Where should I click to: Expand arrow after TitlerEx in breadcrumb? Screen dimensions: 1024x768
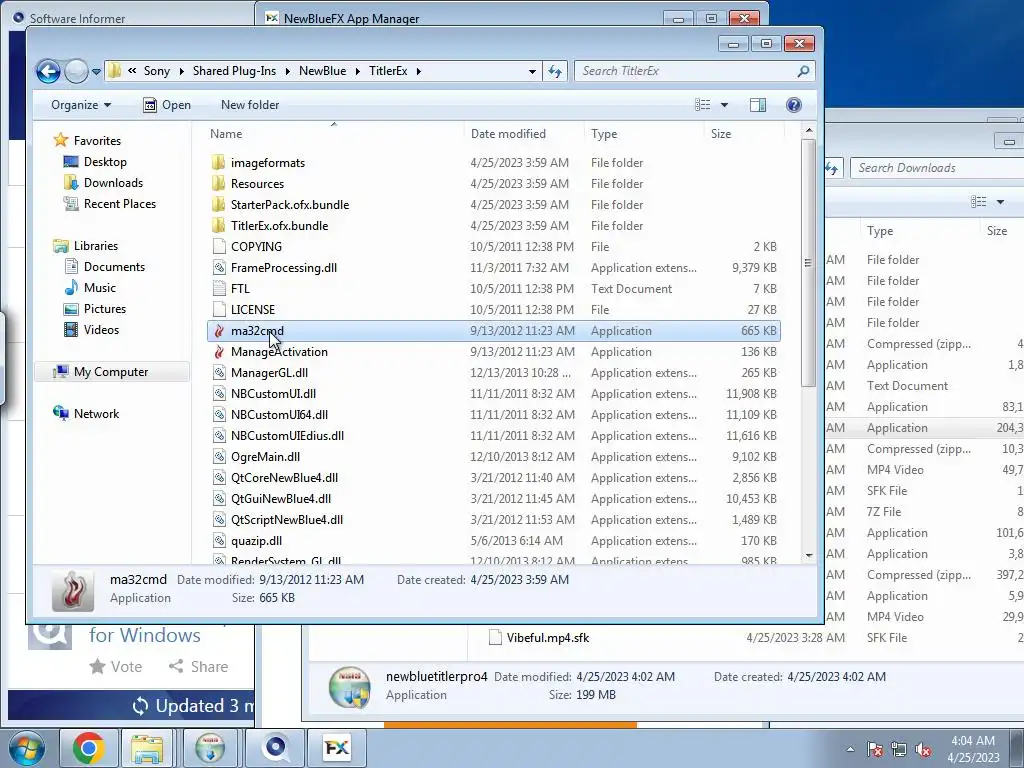click(x=419, y=71)
